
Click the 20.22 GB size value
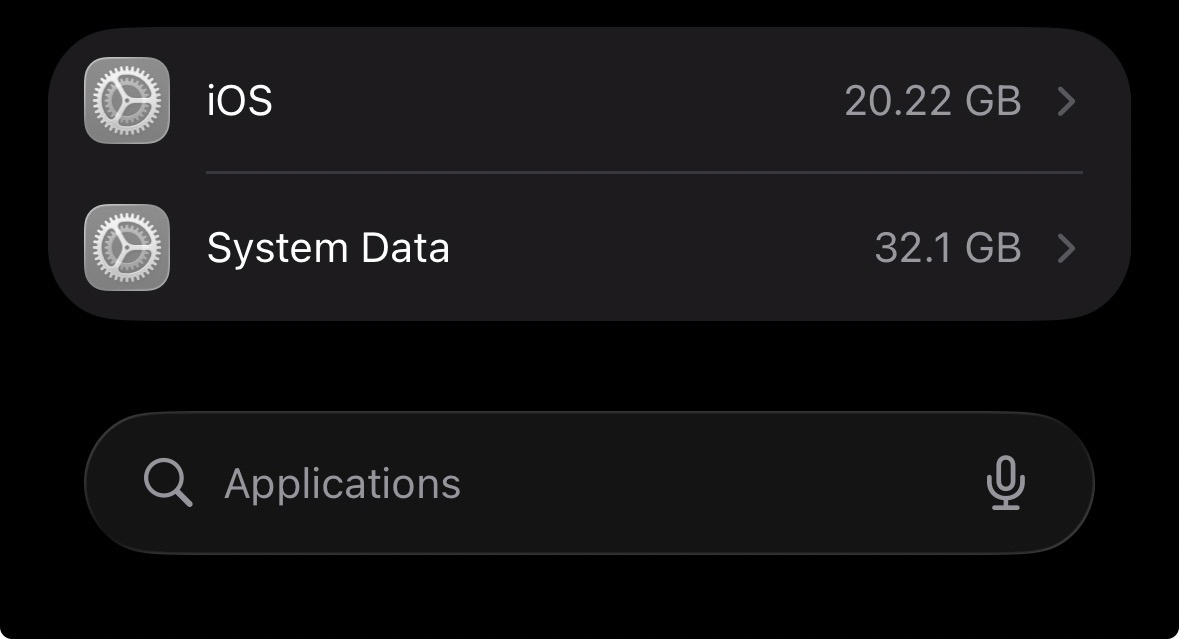[932, 101]
